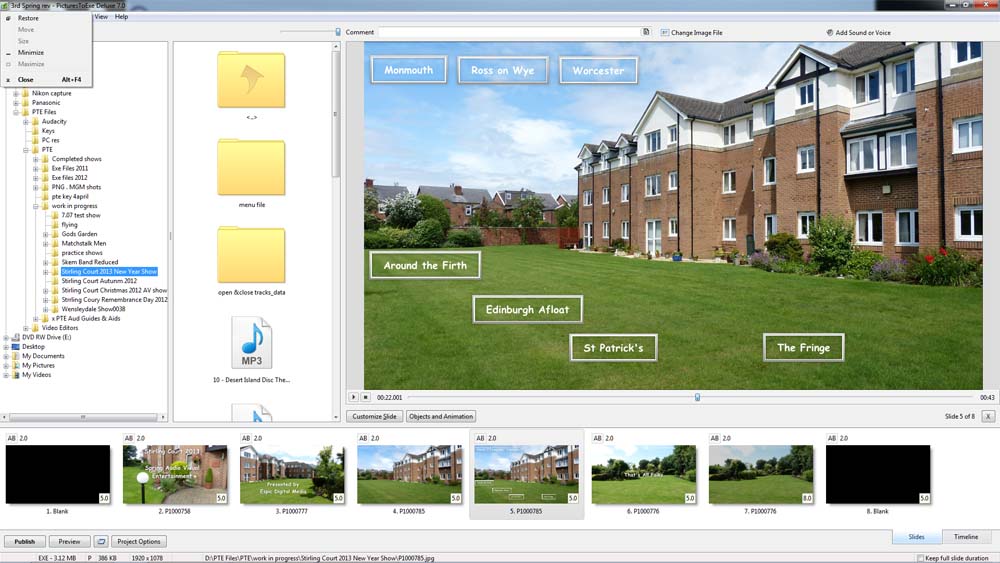Collapse the PTE Files tree node
Viewport: 1000px width, 563px height.
16,112
